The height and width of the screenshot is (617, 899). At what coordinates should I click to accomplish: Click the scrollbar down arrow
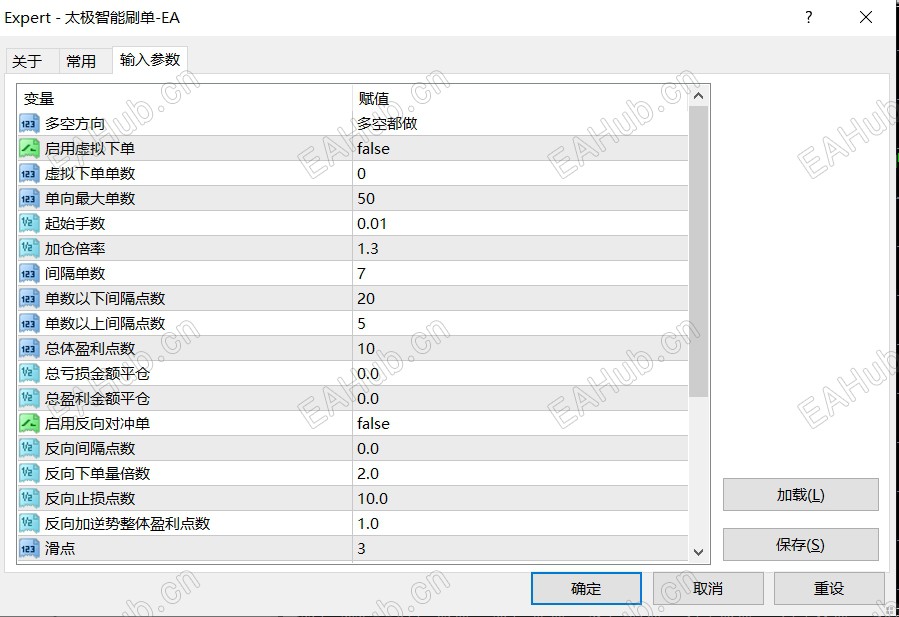click(x=699, y=551)
